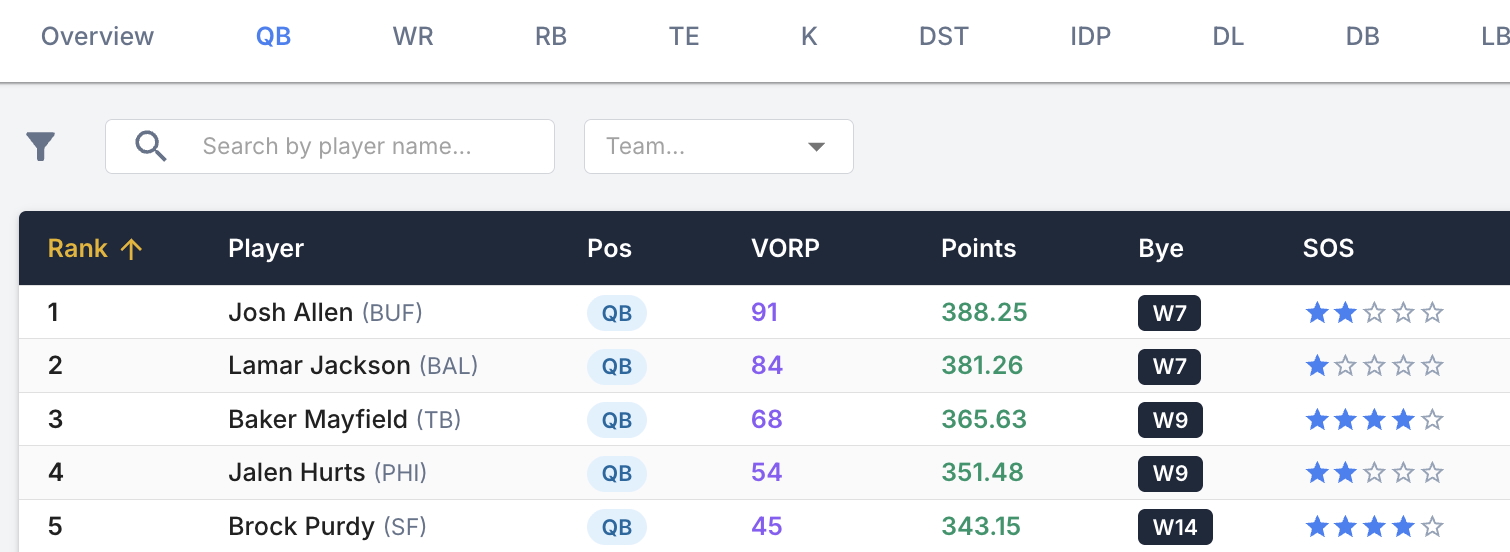1510x552 pixels.
Task: Select the DST tab
Action: pyautogui.click(x=943, y=37)
